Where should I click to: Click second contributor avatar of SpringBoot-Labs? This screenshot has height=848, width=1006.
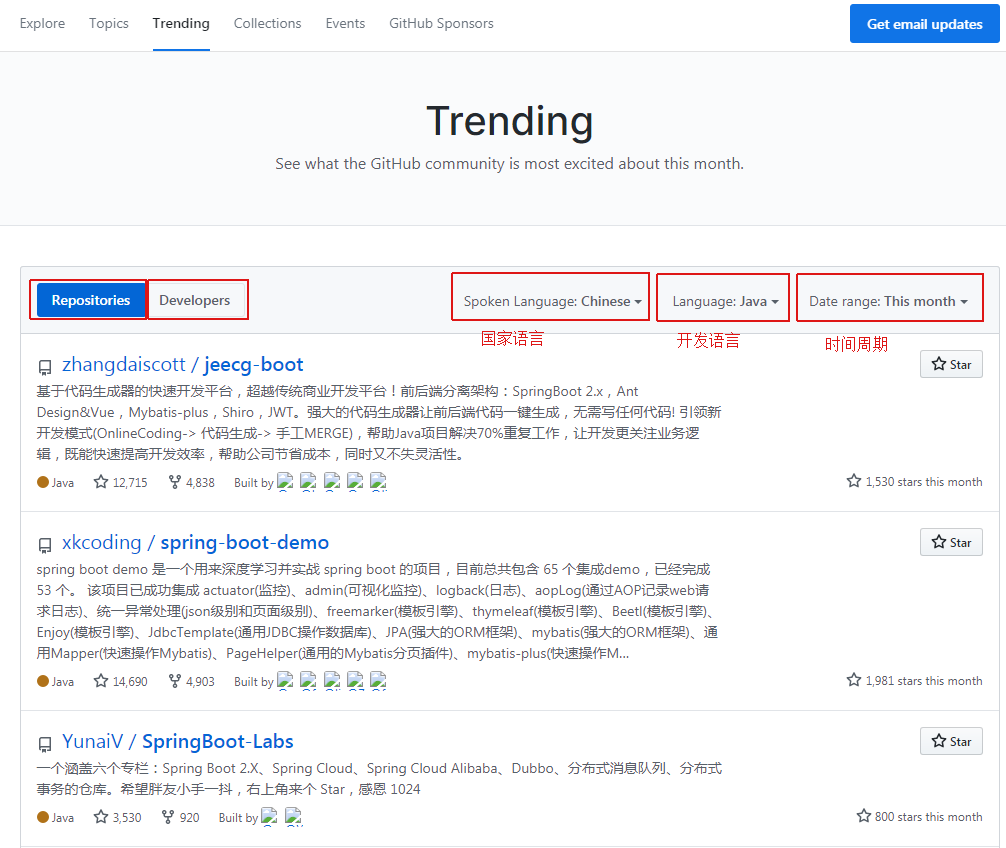coord(294,817)
